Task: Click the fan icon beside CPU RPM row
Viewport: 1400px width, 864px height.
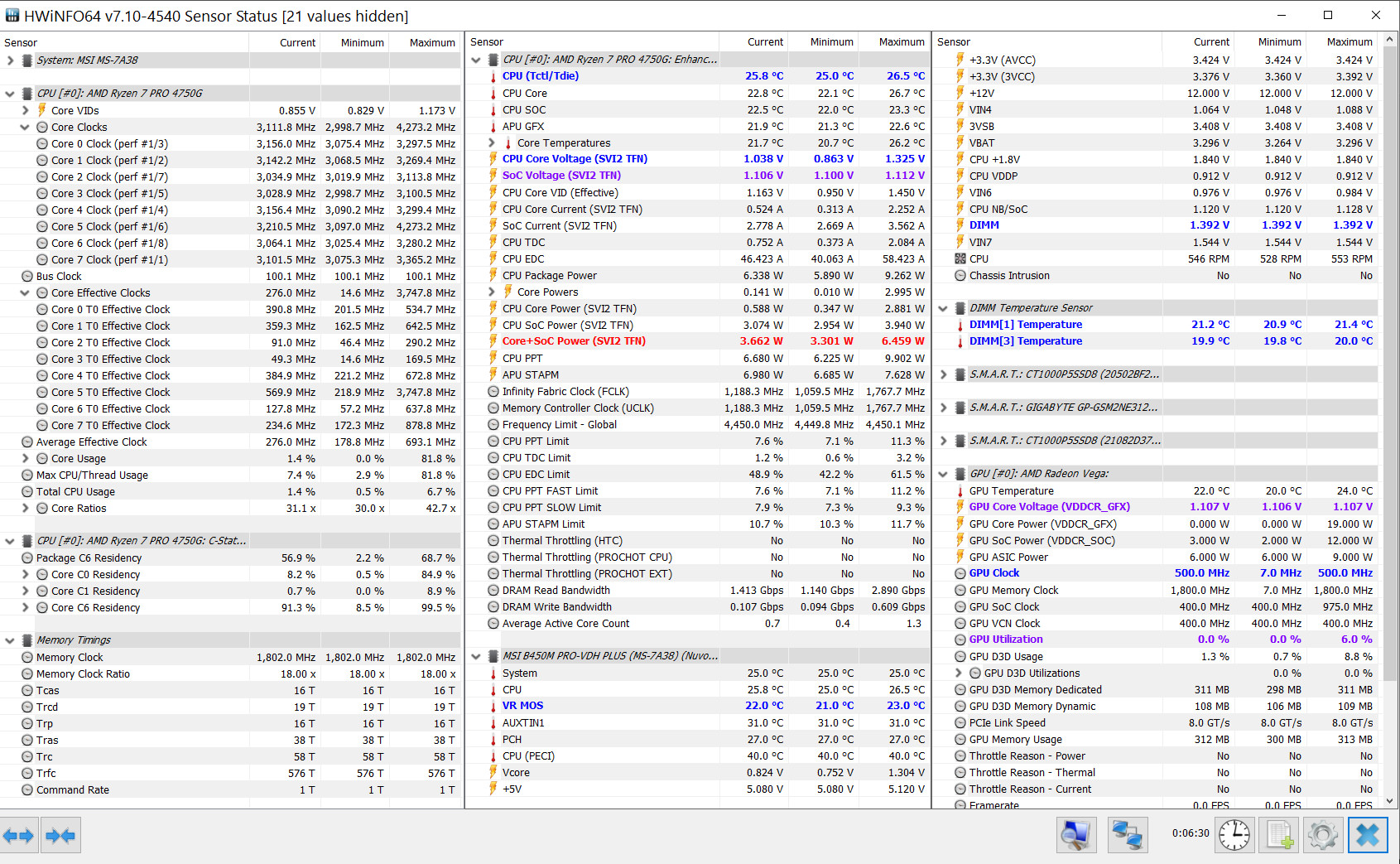Action: [x=960, y=258]
